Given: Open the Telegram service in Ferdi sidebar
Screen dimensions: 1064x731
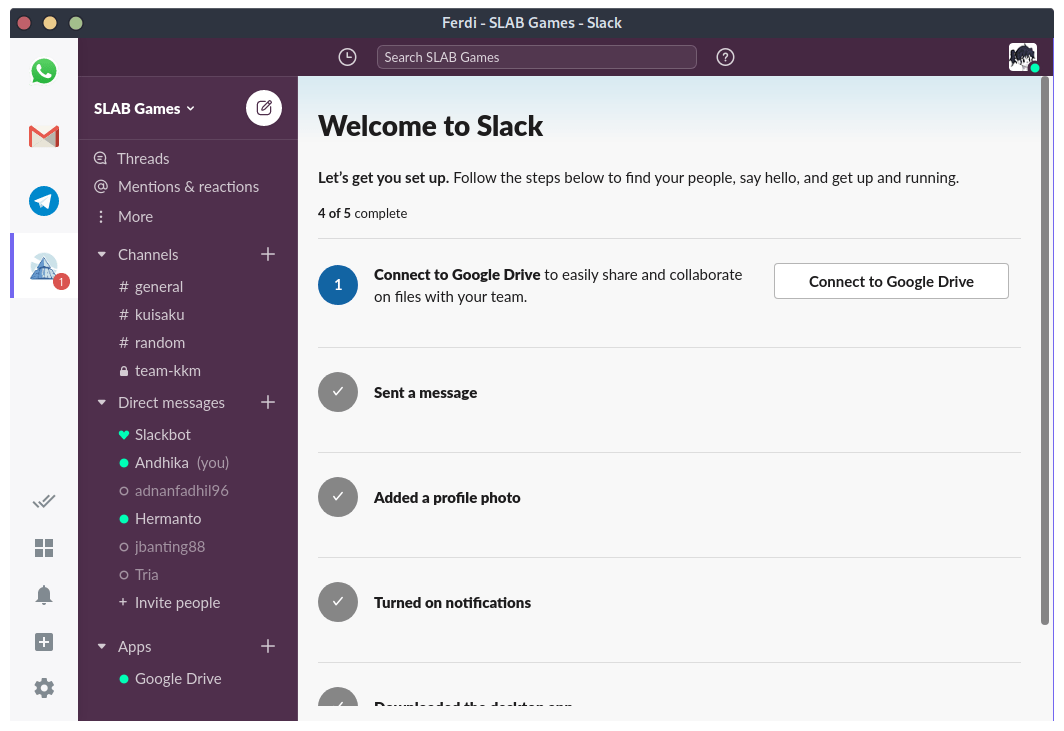Looking at the screenshot, I should (x=44, y=201).
